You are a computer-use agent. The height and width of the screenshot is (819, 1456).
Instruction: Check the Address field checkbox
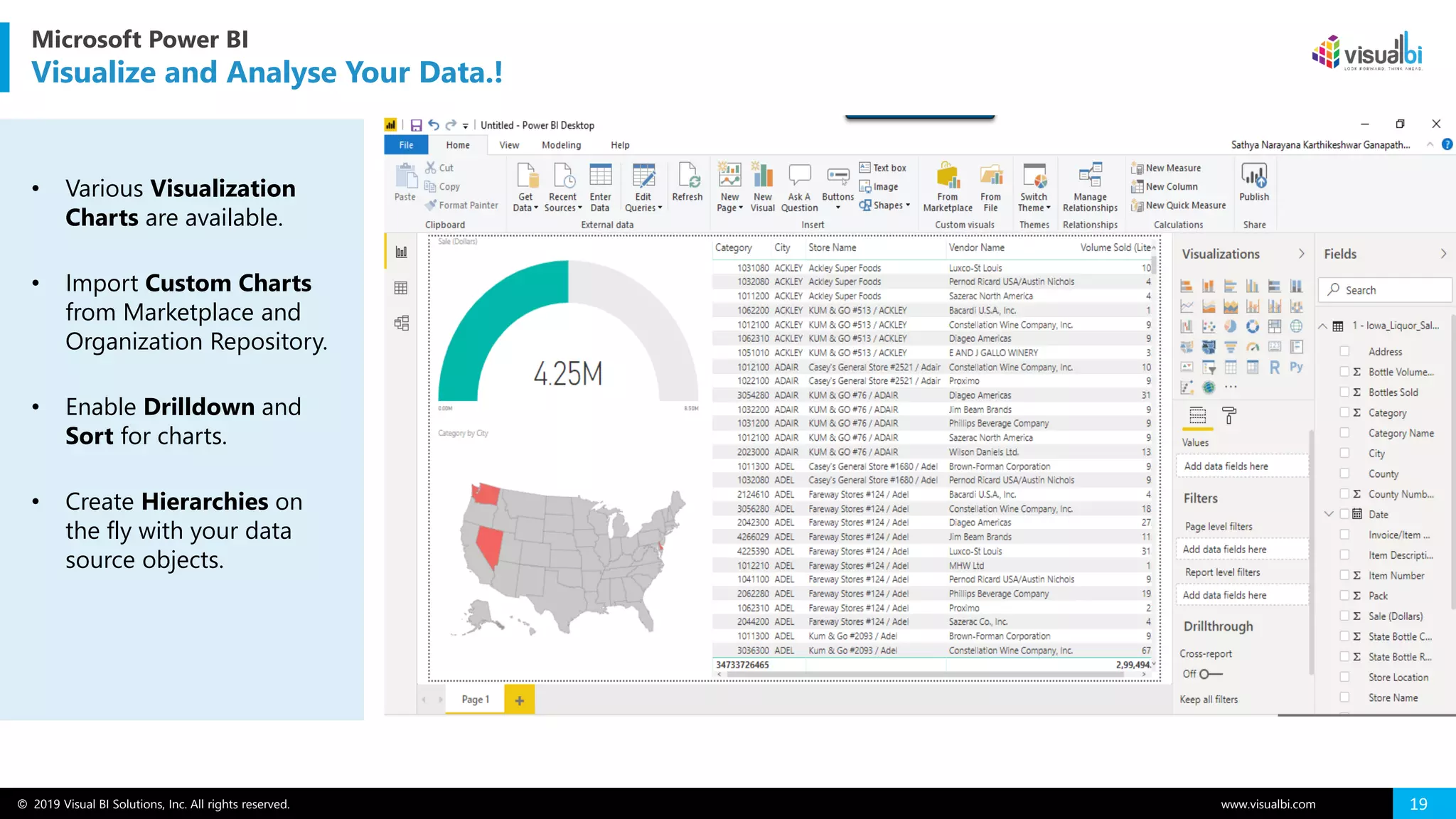click(1344, 351)
